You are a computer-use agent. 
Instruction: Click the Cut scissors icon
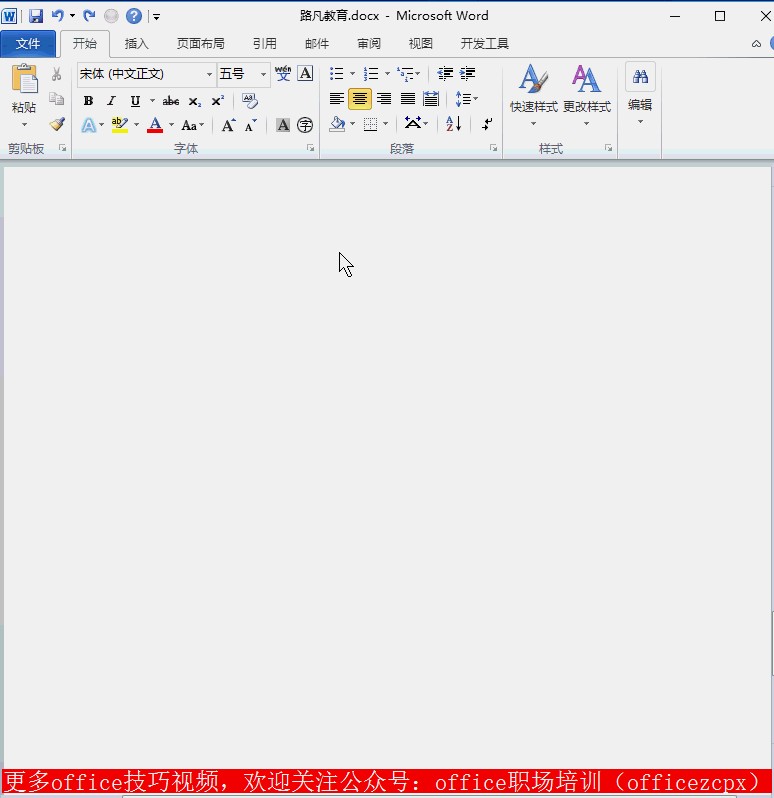click(57, 74)
